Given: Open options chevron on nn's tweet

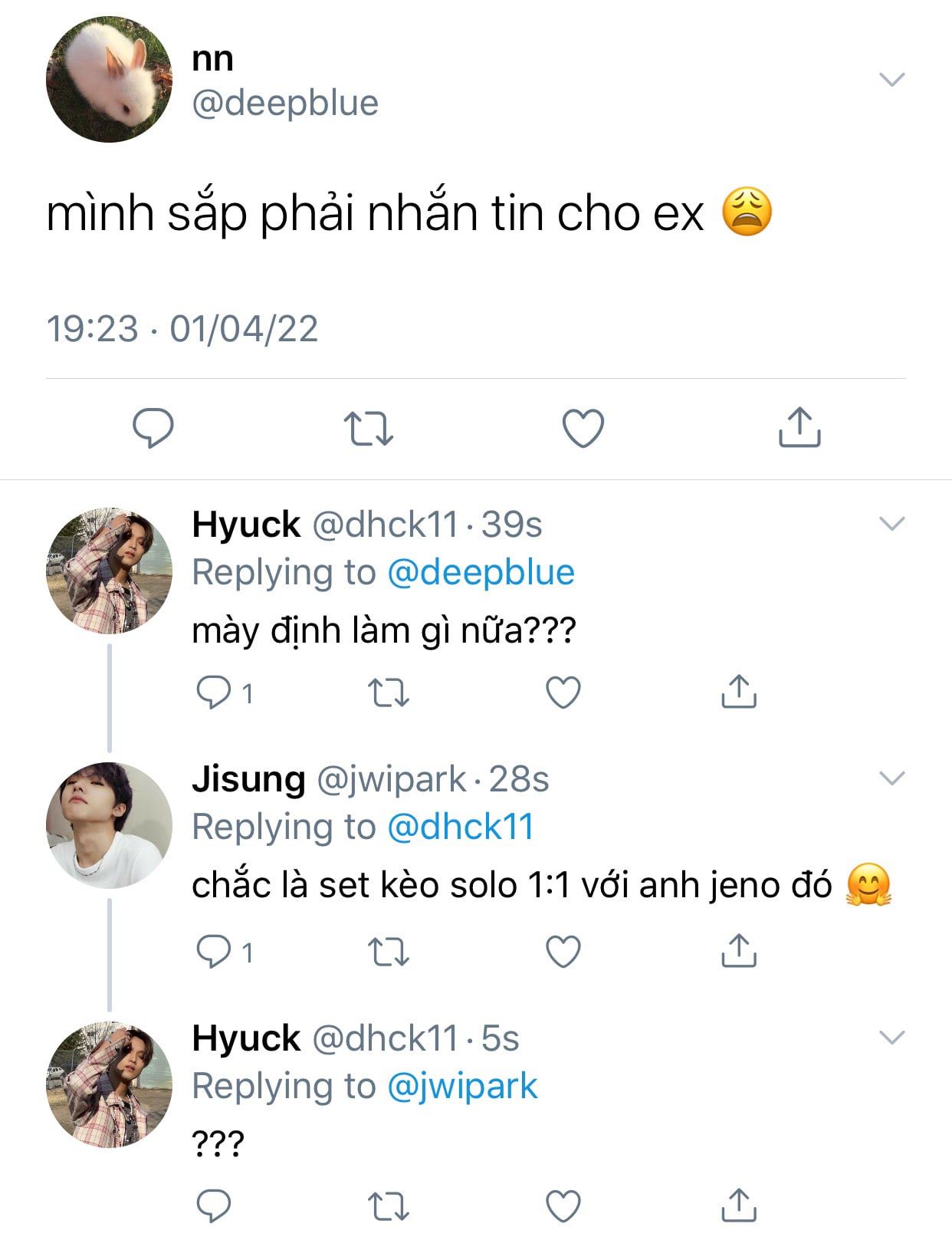Looking at the screenshot, I should click(891, 79).
